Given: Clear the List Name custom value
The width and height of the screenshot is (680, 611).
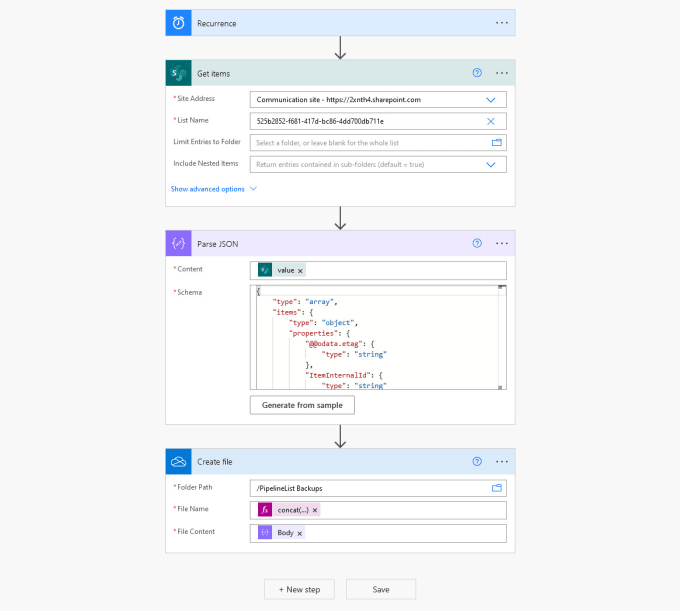Looking at the screenshot, I should pos(490,121).
